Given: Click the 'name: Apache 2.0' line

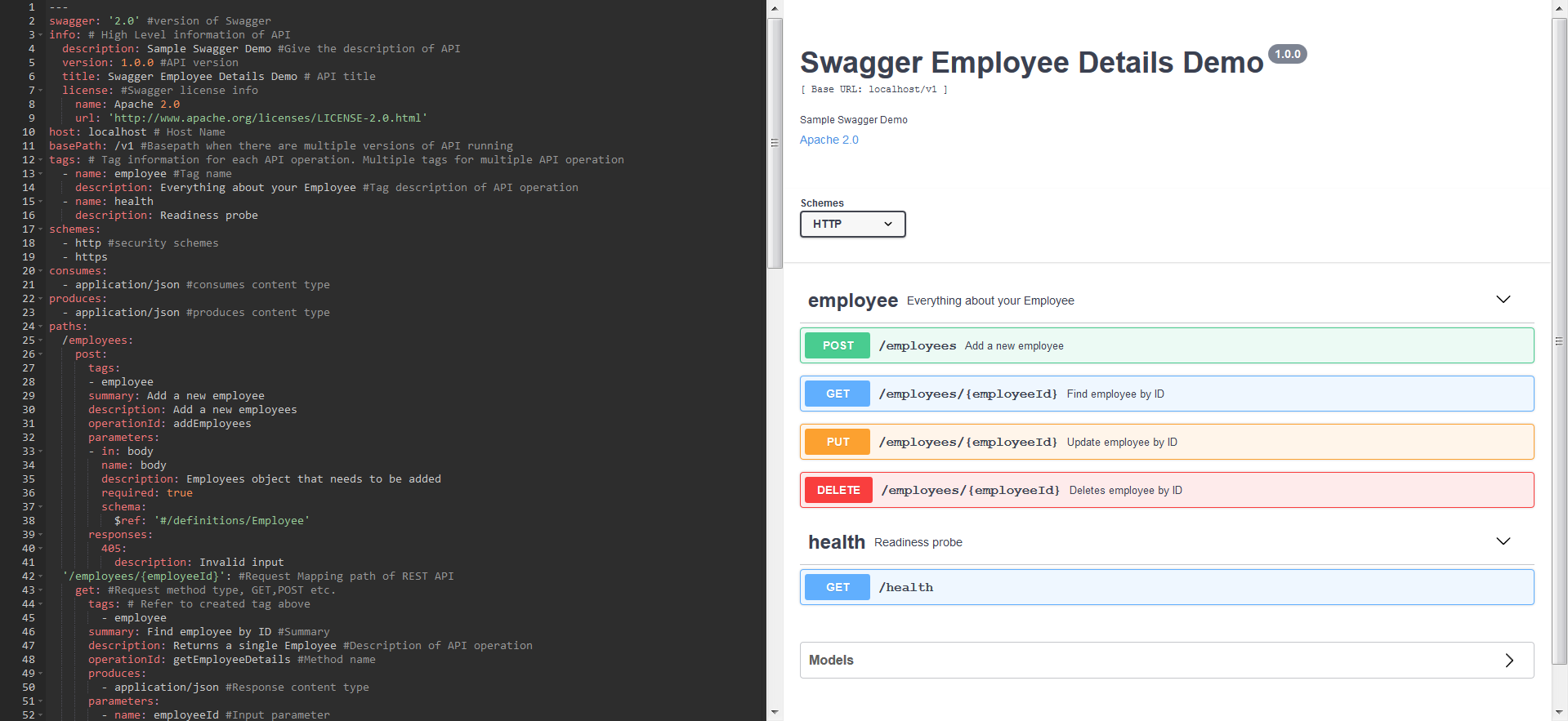Looking at the screenshot, I should coord(127,105).
